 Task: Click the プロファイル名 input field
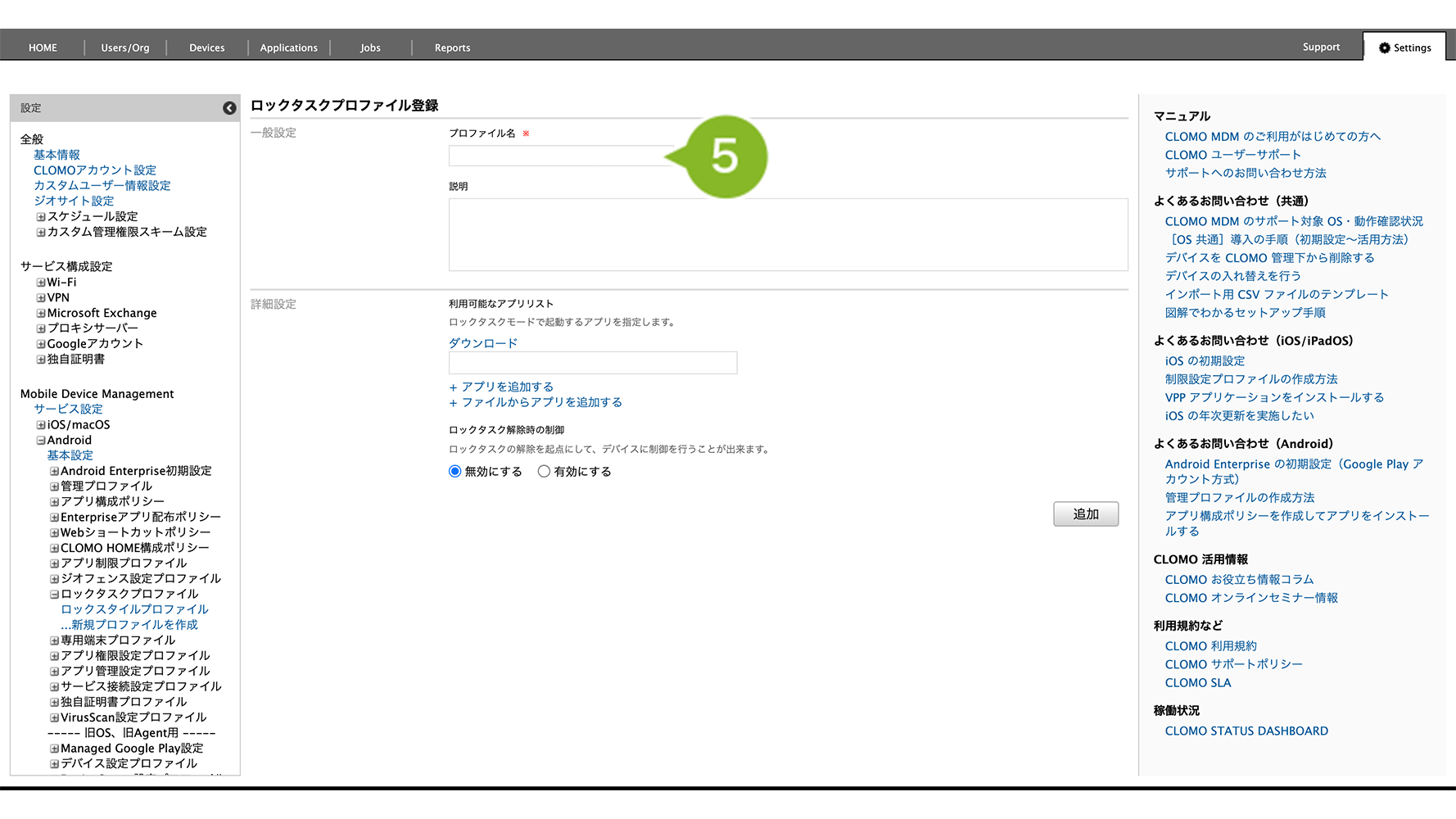click(x=561, y=156)
